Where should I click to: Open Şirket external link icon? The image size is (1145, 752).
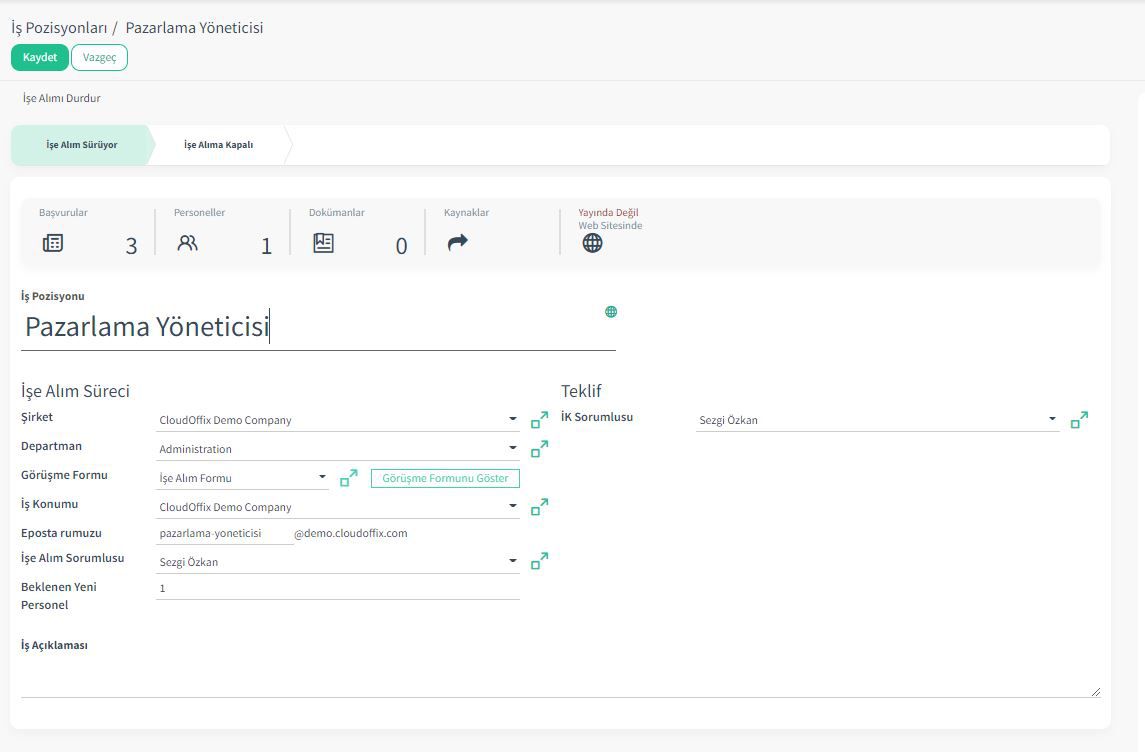540,420
